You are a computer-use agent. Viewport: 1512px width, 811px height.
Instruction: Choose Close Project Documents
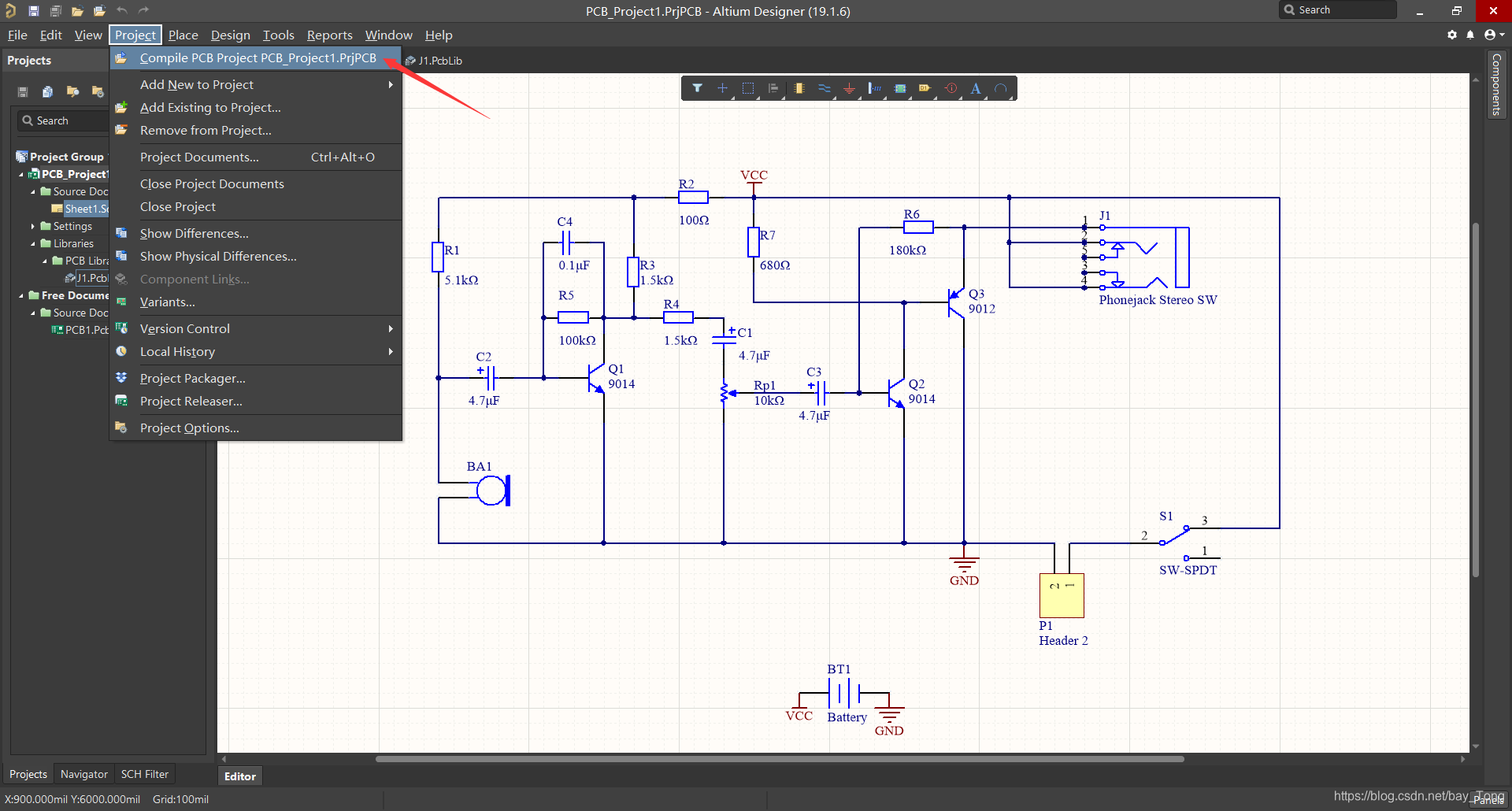tap(256, 183)
